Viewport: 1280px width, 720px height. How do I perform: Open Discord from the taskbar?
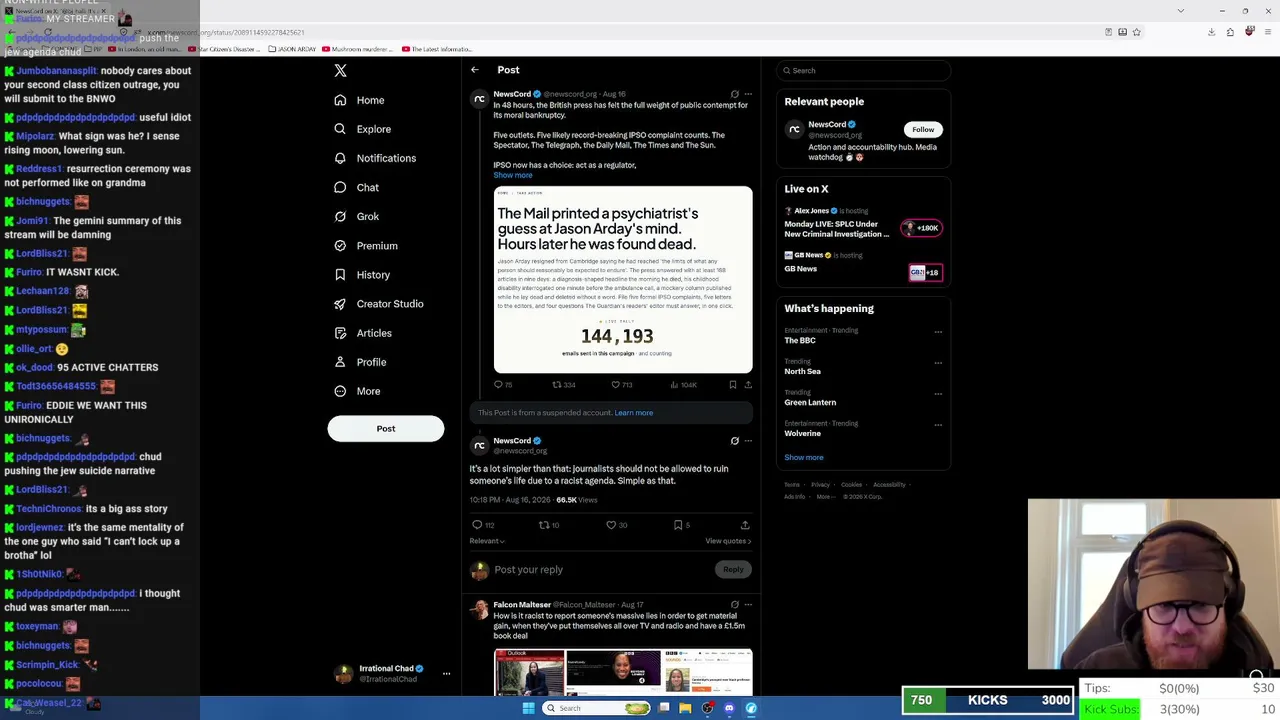(729, 708)
